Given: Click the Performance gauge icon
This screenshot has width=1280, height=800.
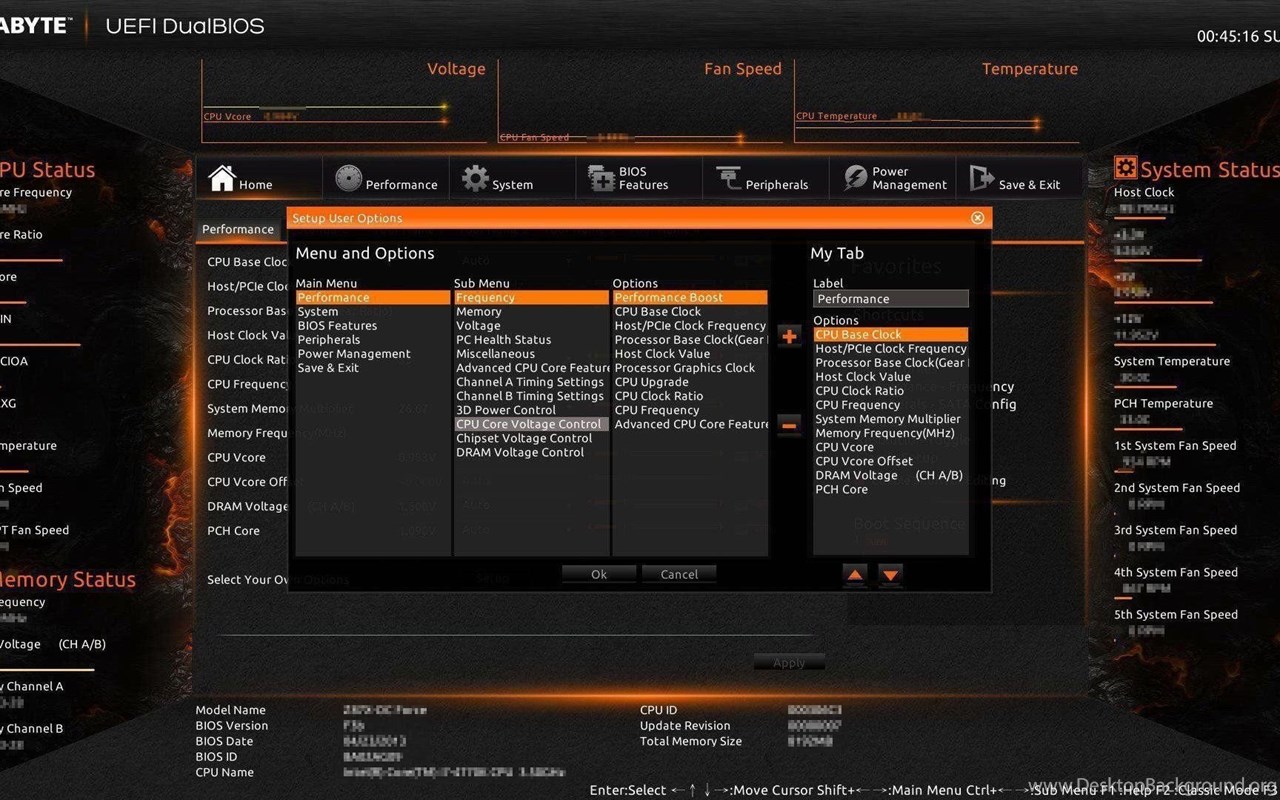Looking at the screenshot, I should click(348, 178).
